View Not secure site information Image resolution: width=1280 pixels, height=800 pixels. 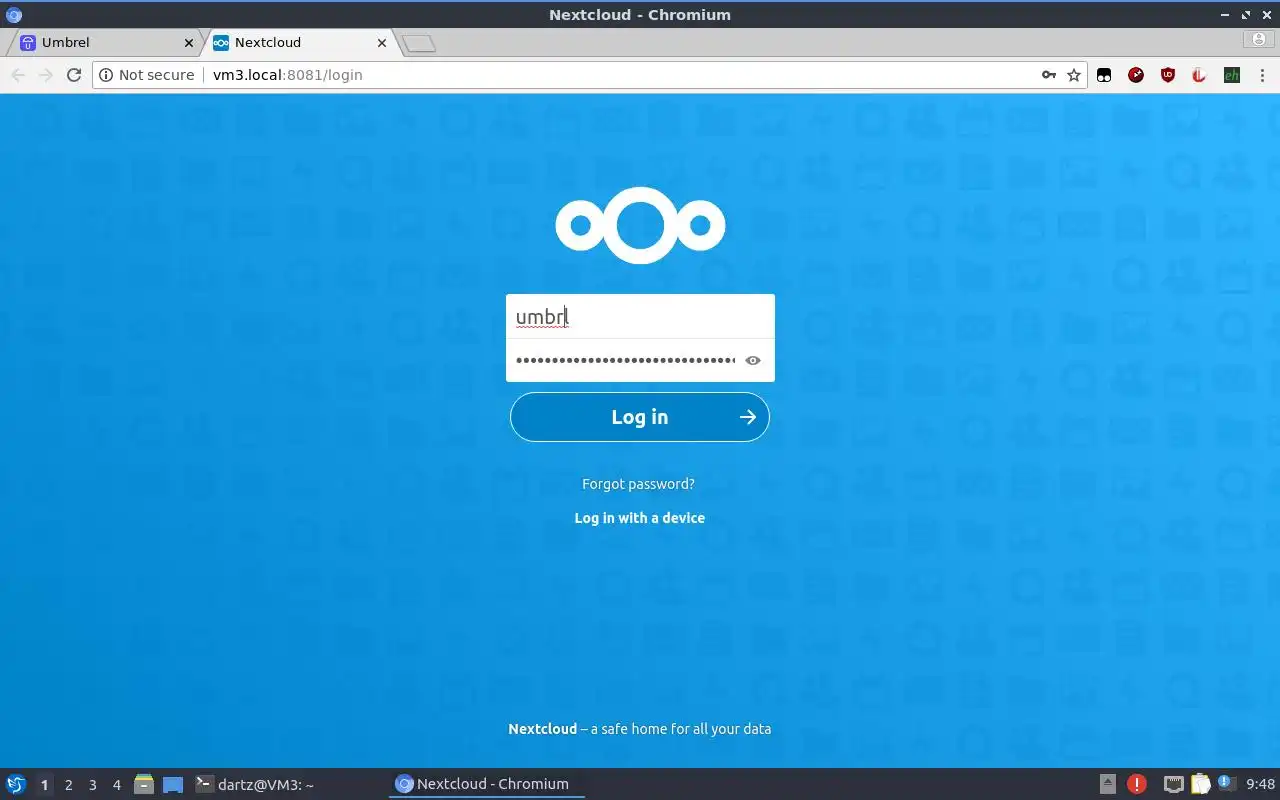[147, 75]
